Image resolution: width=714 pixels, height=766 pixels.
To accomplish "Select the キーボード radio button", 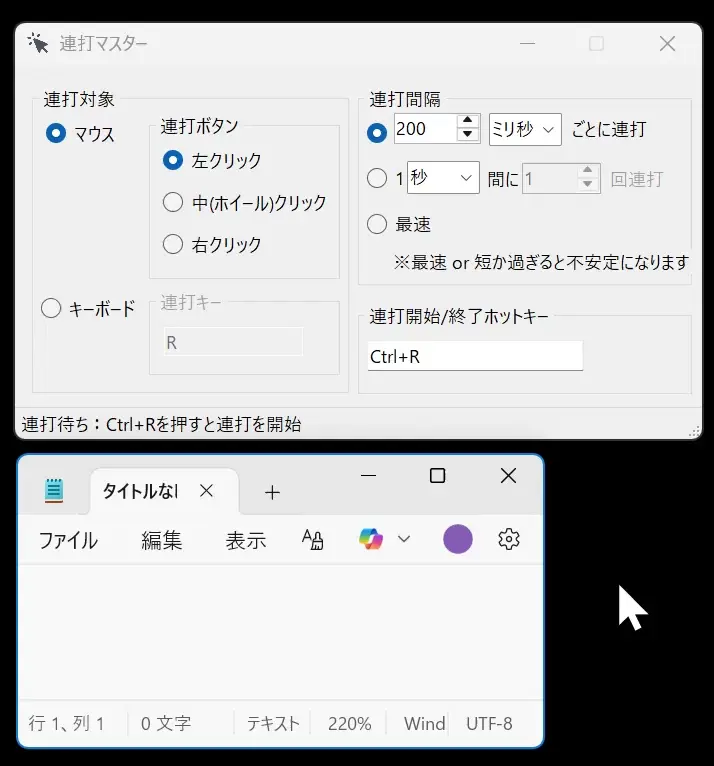I will pos(51,308).
